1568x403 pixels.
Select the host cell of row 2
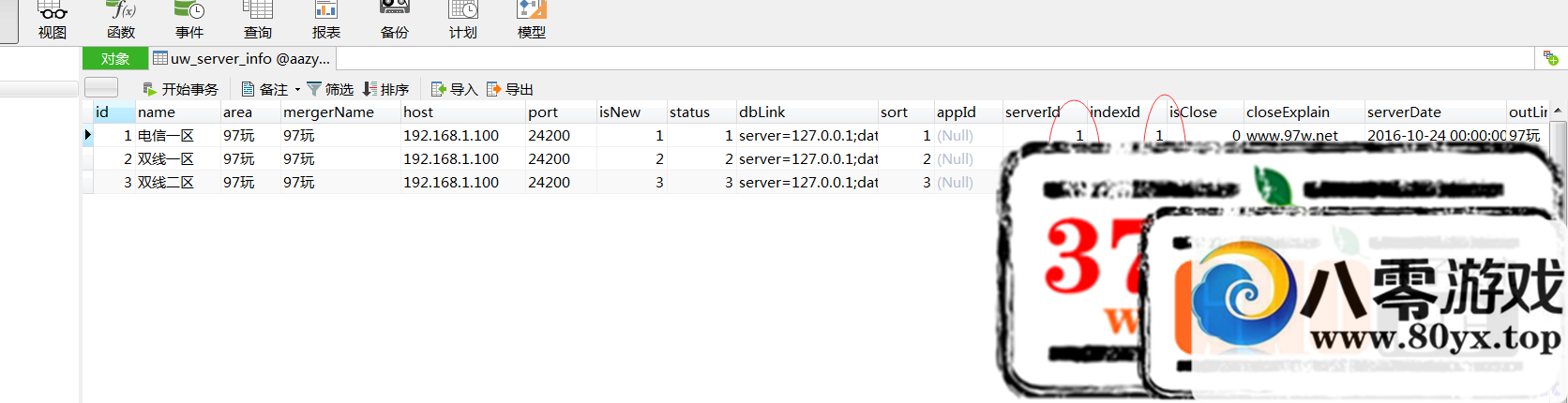point(451,158)
